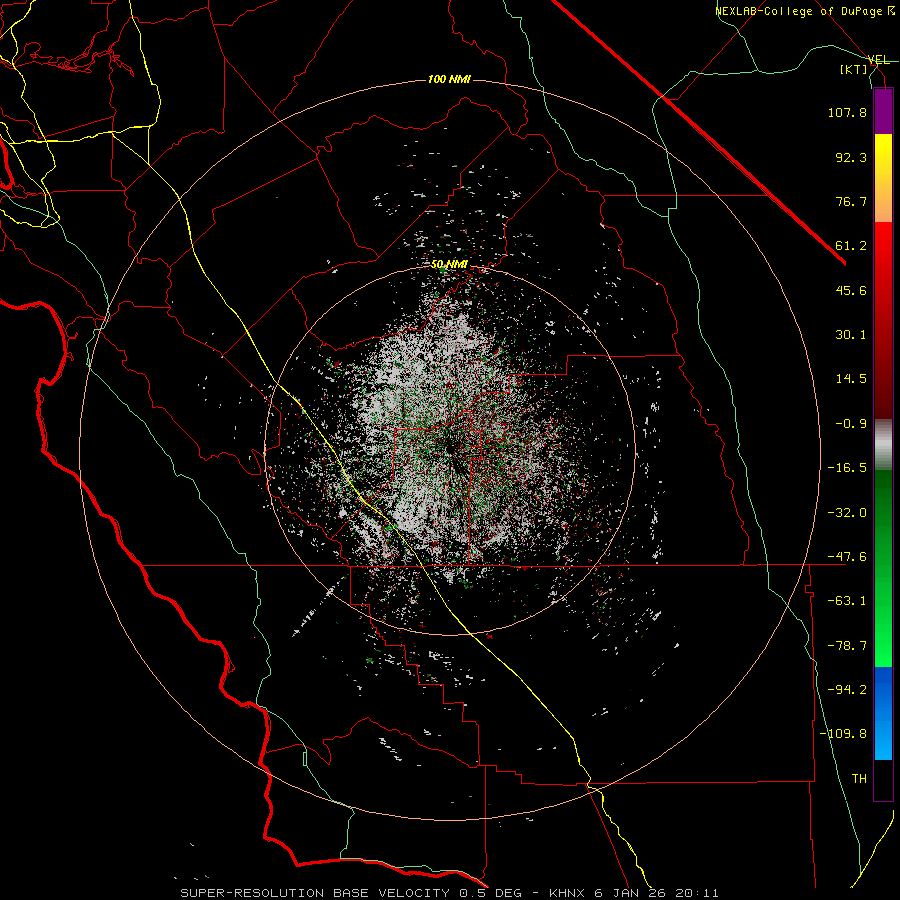Click the yellow-orange segment of the color bar
This screenshot has height=900, width=900.
(883, 178)
